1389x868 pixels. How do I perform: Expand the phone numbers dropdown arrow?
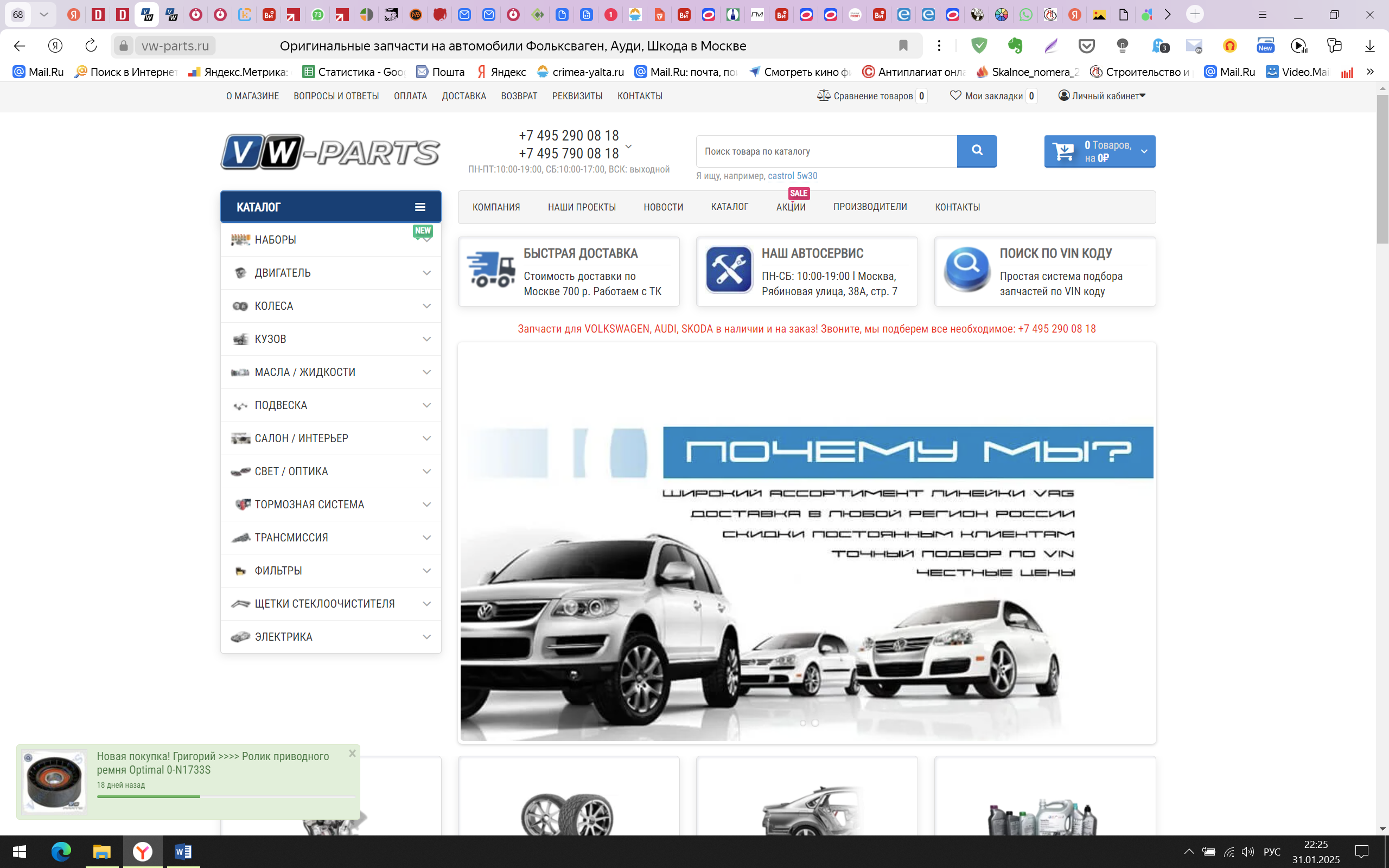click(628, 146)
